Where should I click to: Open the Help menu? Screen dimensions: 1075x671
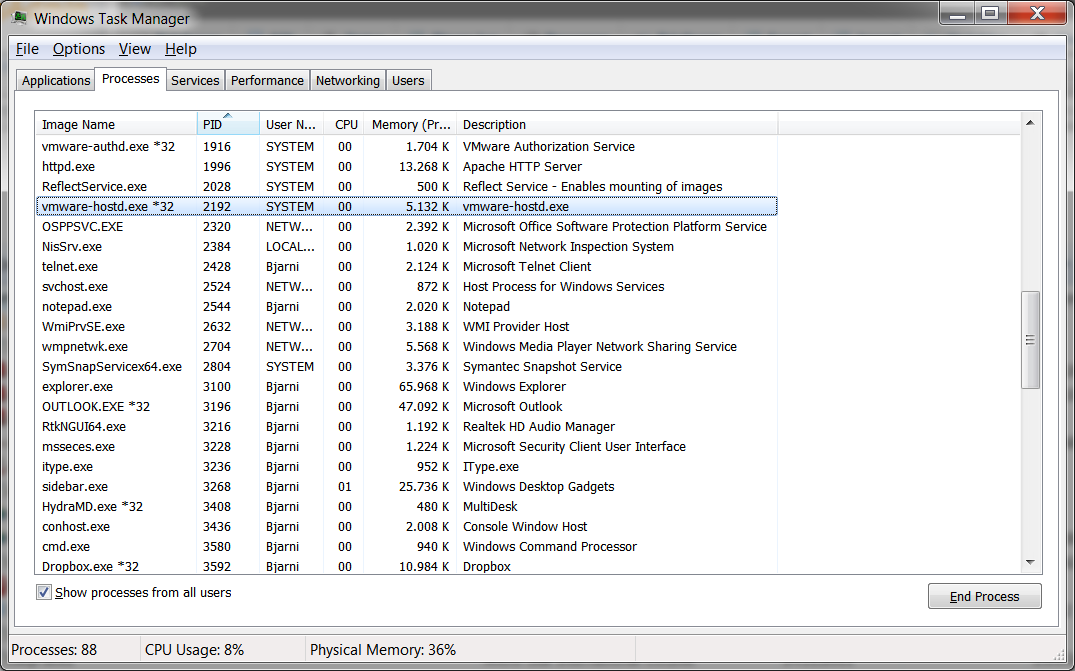(x=180, y=48)
